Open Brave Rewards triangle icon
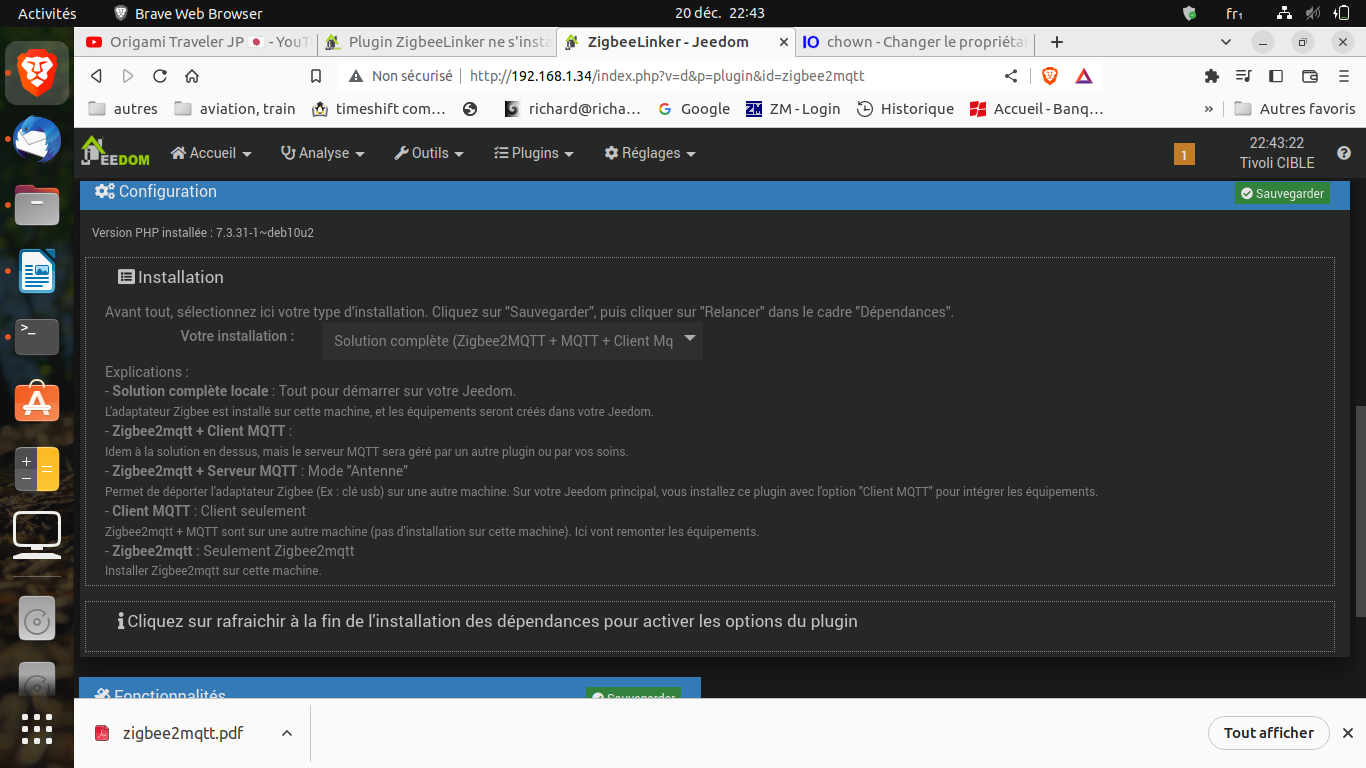This screenshot has width=1366, height=768. (x=1084, y=76)
